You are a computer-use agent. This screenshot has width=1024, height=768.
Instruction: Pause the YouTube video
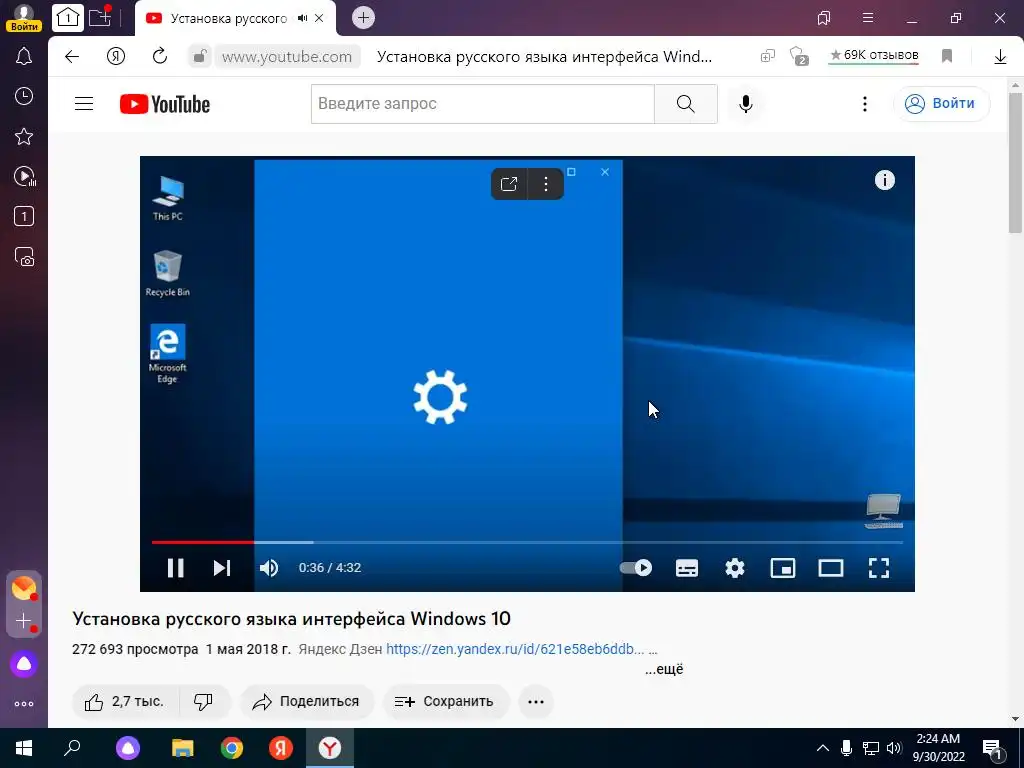175,568
